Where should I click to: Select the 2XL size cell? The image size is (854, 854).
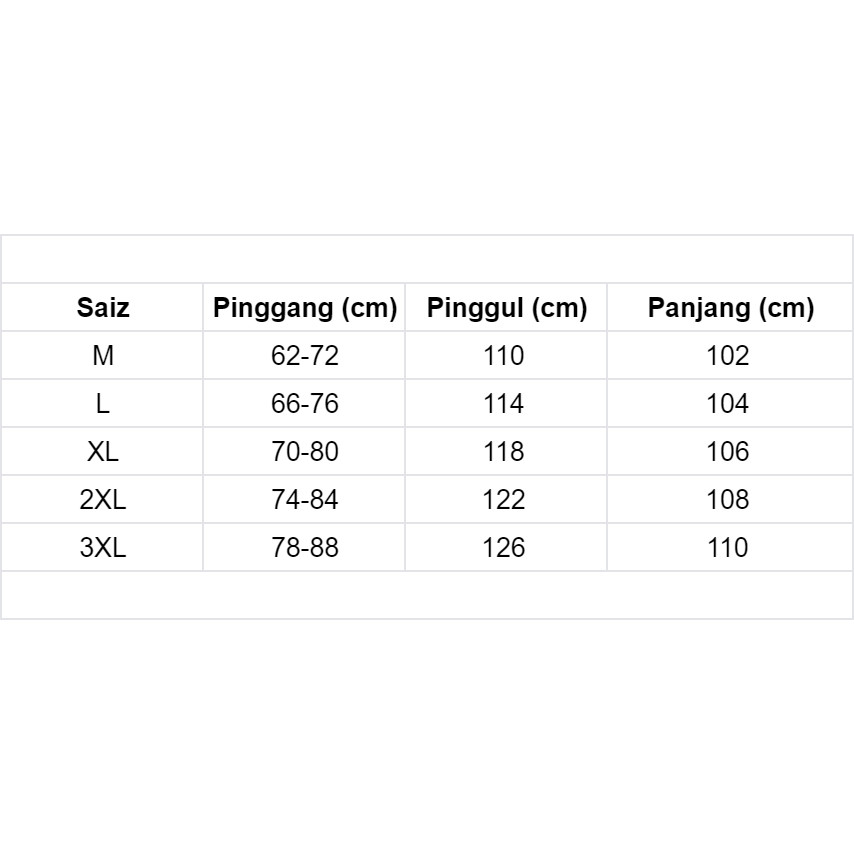(103, 500)
